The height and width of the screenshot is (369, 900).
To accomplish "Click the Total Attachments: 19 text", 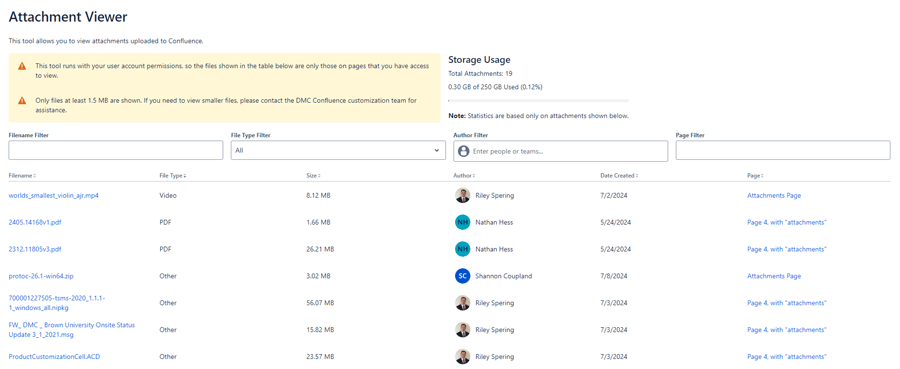I will pyautogui.click(x=480, y=73).
